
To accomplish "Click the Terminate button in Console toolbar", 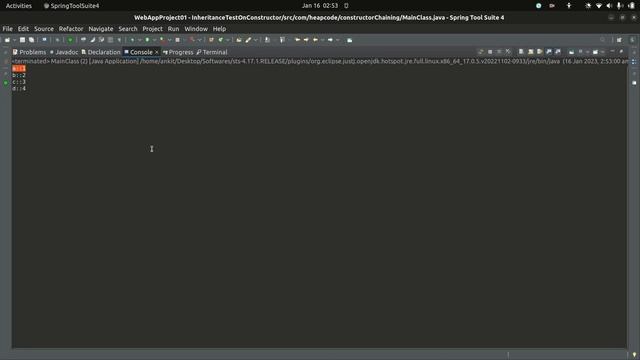I will (x=490, y=52).
